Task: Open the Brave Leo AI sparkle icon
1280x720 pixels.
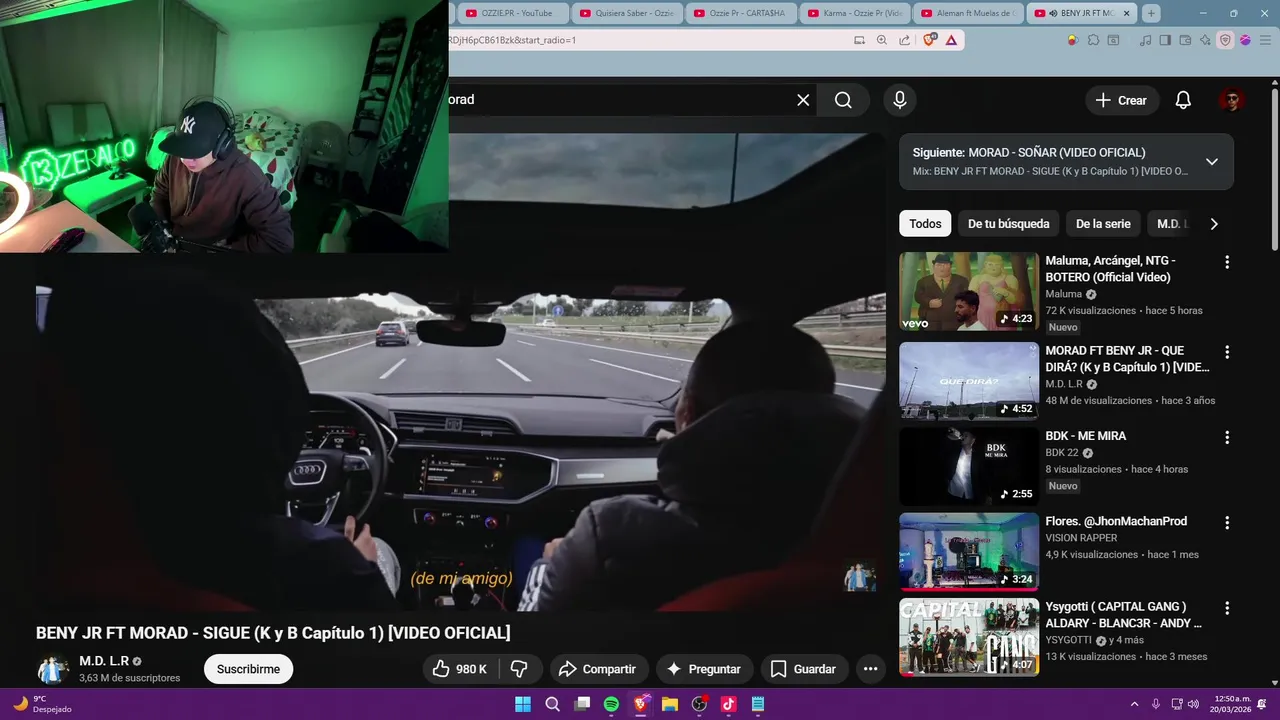Action: 1205,40
